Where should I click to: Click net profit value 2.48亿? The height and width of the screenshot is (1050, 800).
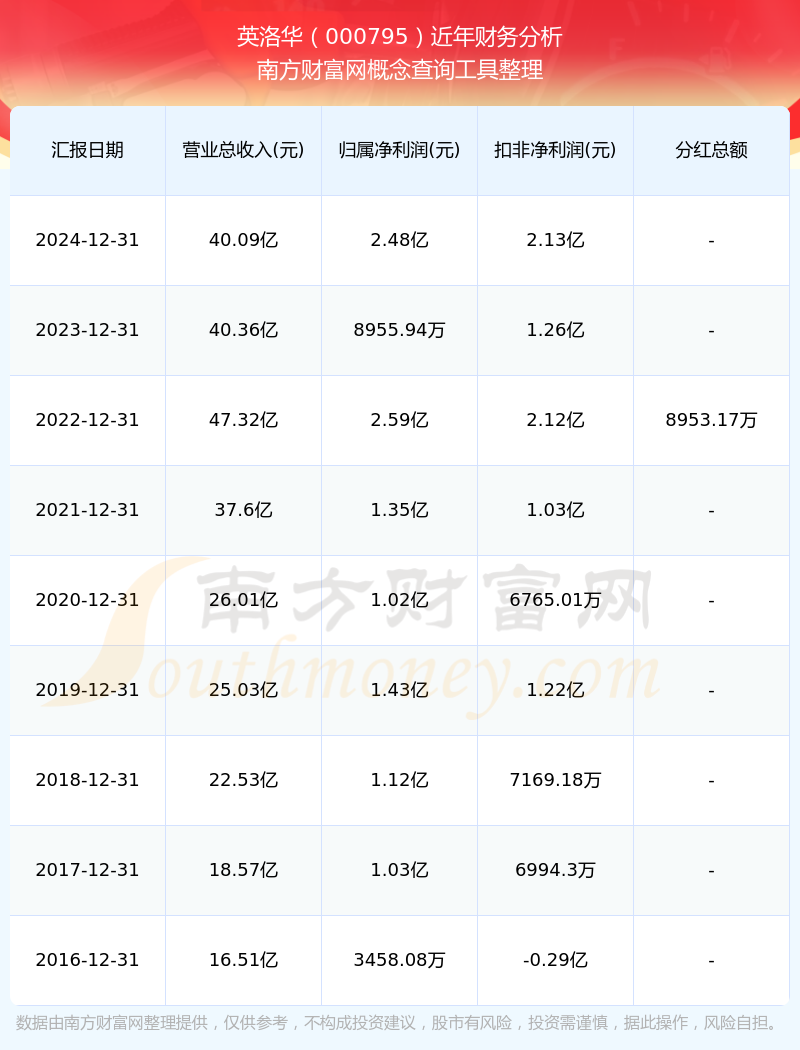(x=400, y=240)
